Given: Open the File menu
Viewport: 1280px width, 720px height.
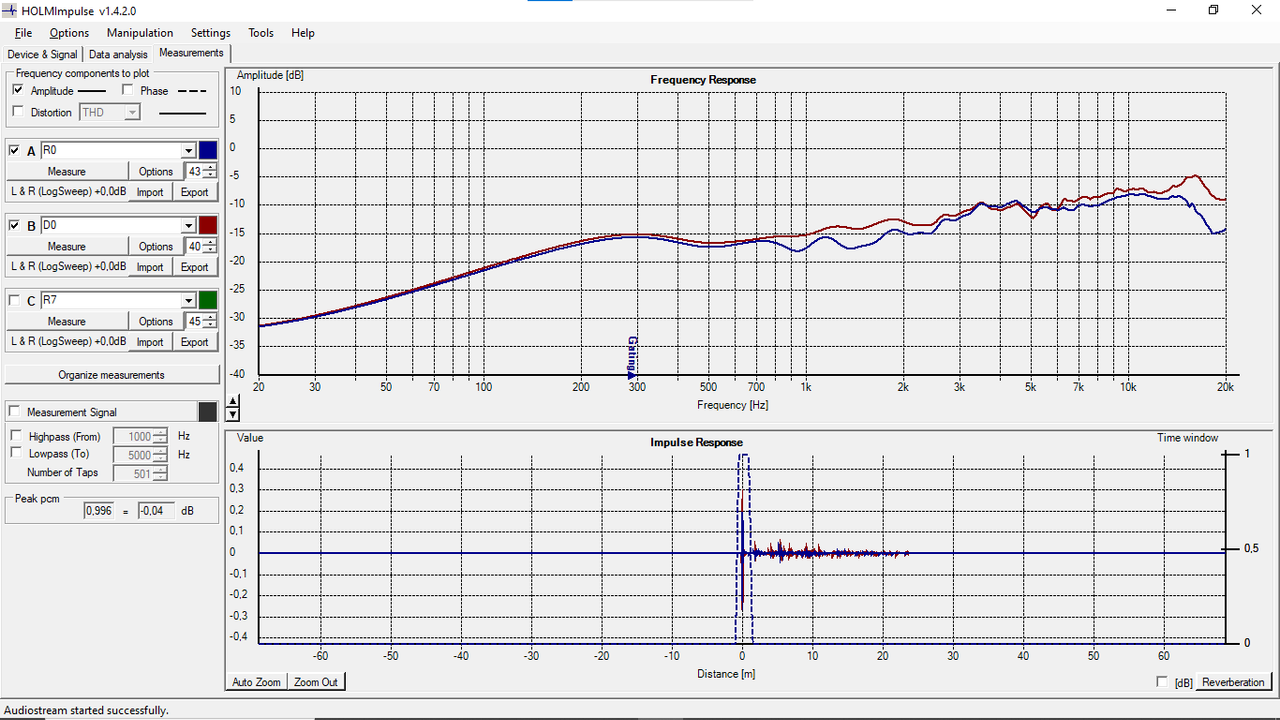Looking at the screenshot, I should (x=23, y=33).
